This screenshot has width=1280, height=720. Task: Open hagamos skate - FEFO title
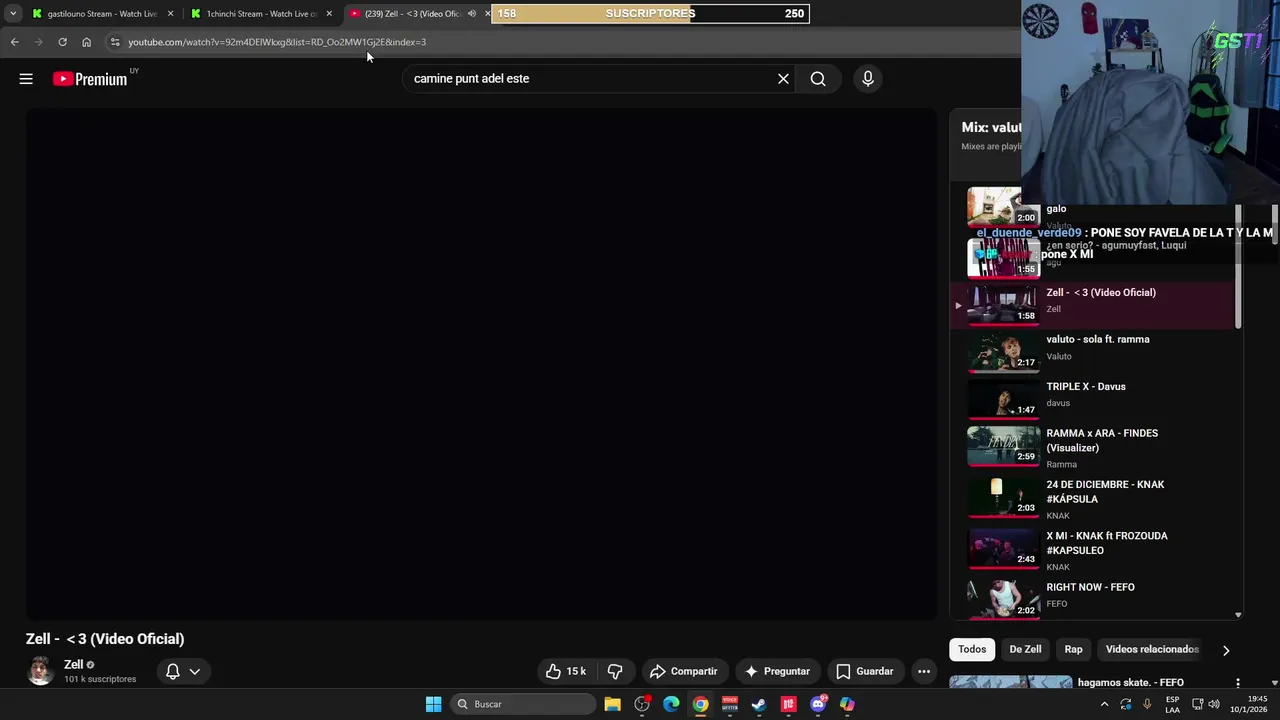tap(1130, 683)
